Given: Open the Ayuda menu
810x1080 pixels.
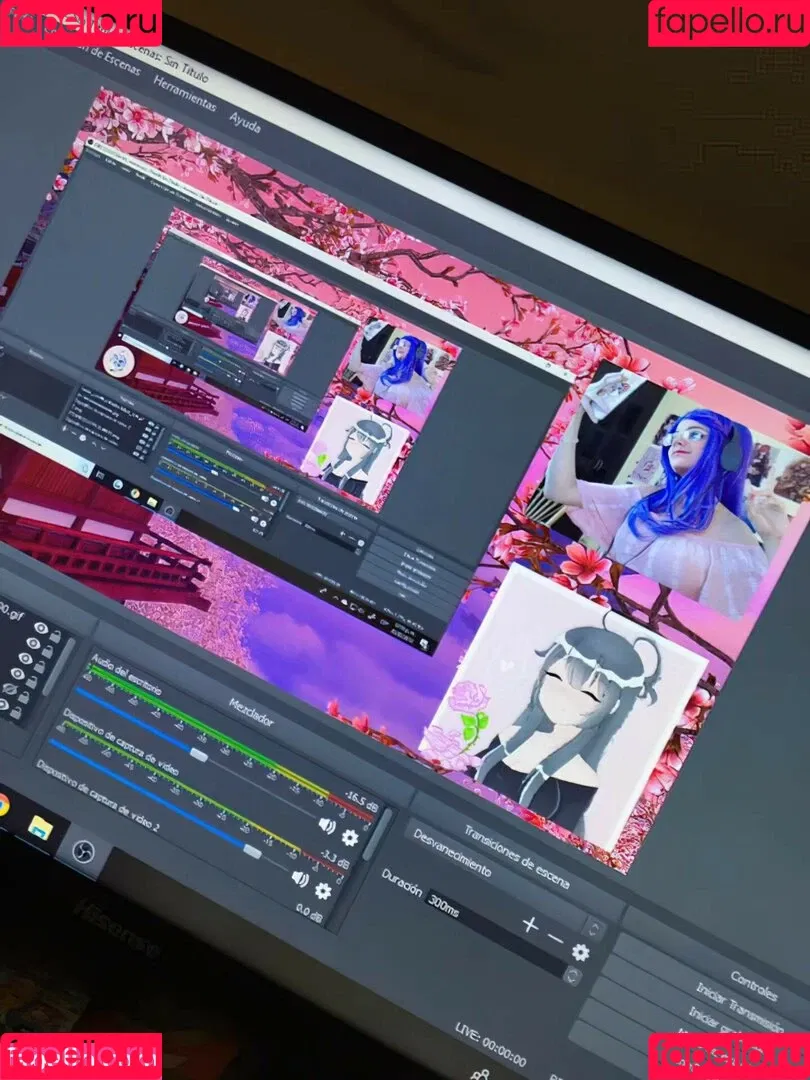Looking at the screenshot, I should 245,121.
